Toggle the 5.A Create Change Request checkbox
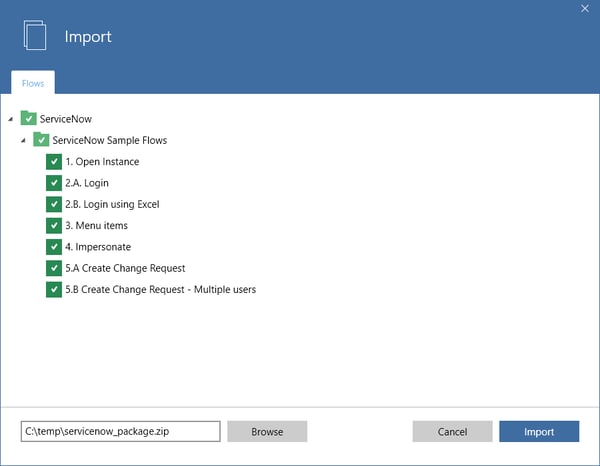This screenshot has width=600, height=466. [x=53, y=268]
